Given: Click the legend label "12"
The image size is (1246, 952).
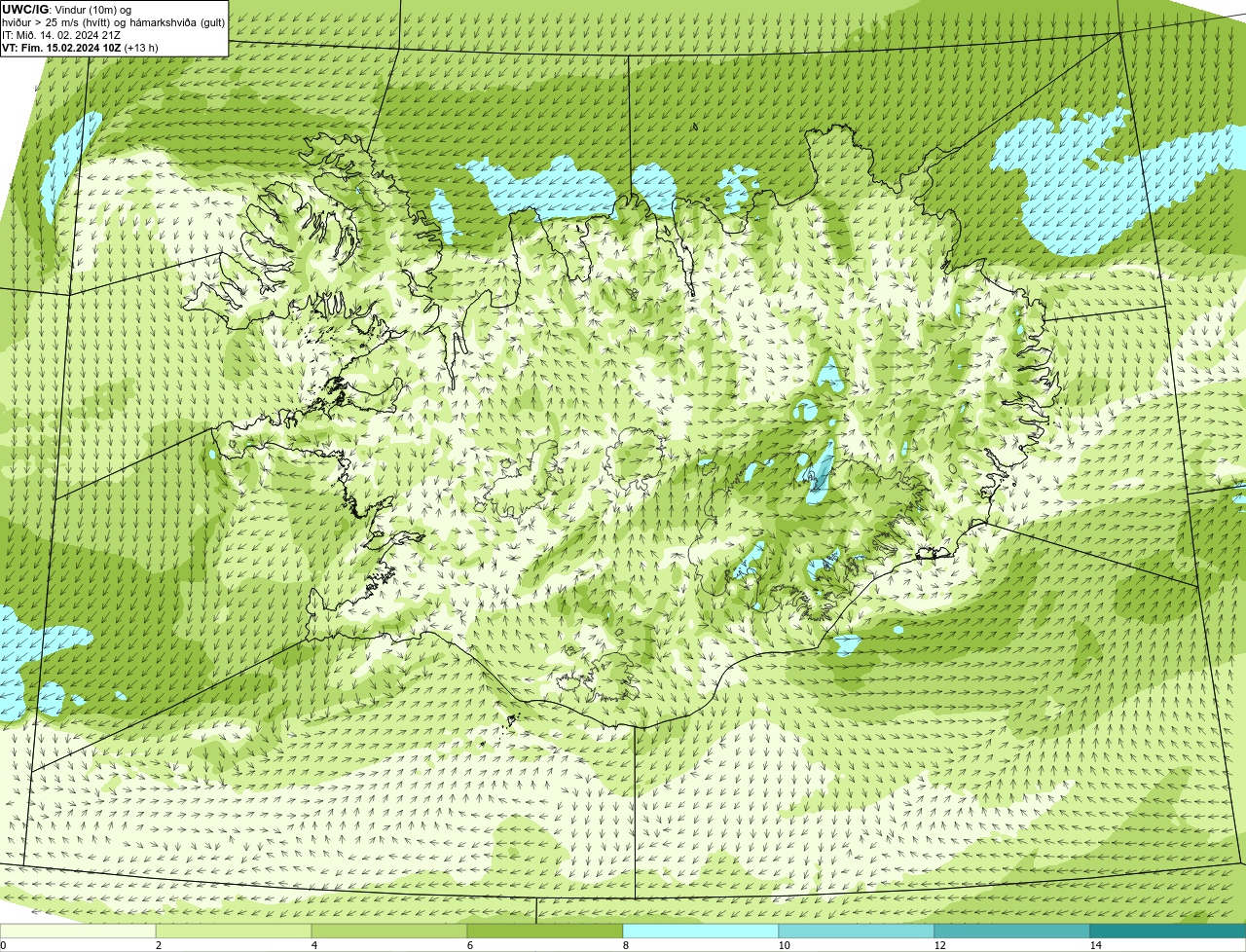Looking at the screenshot, I should [x=939, y=945].
